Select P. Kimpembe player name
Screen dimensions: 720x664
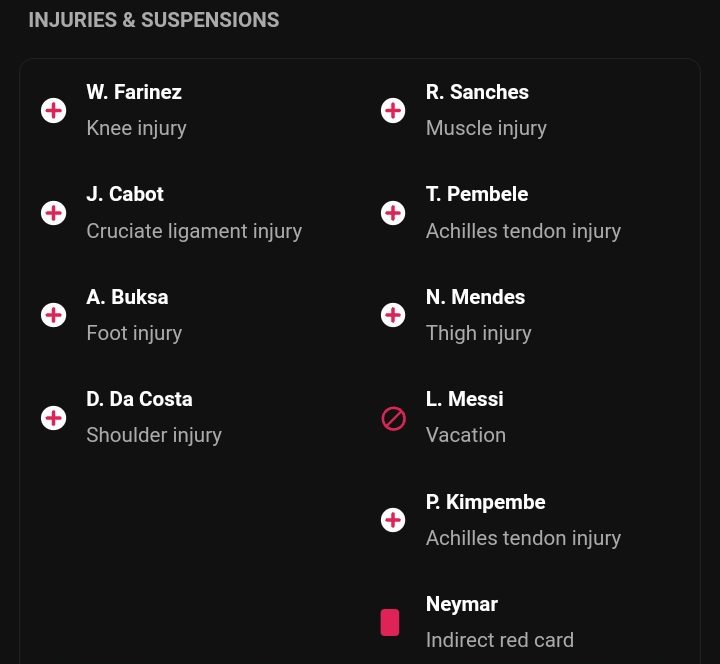(x=486, y=502)
